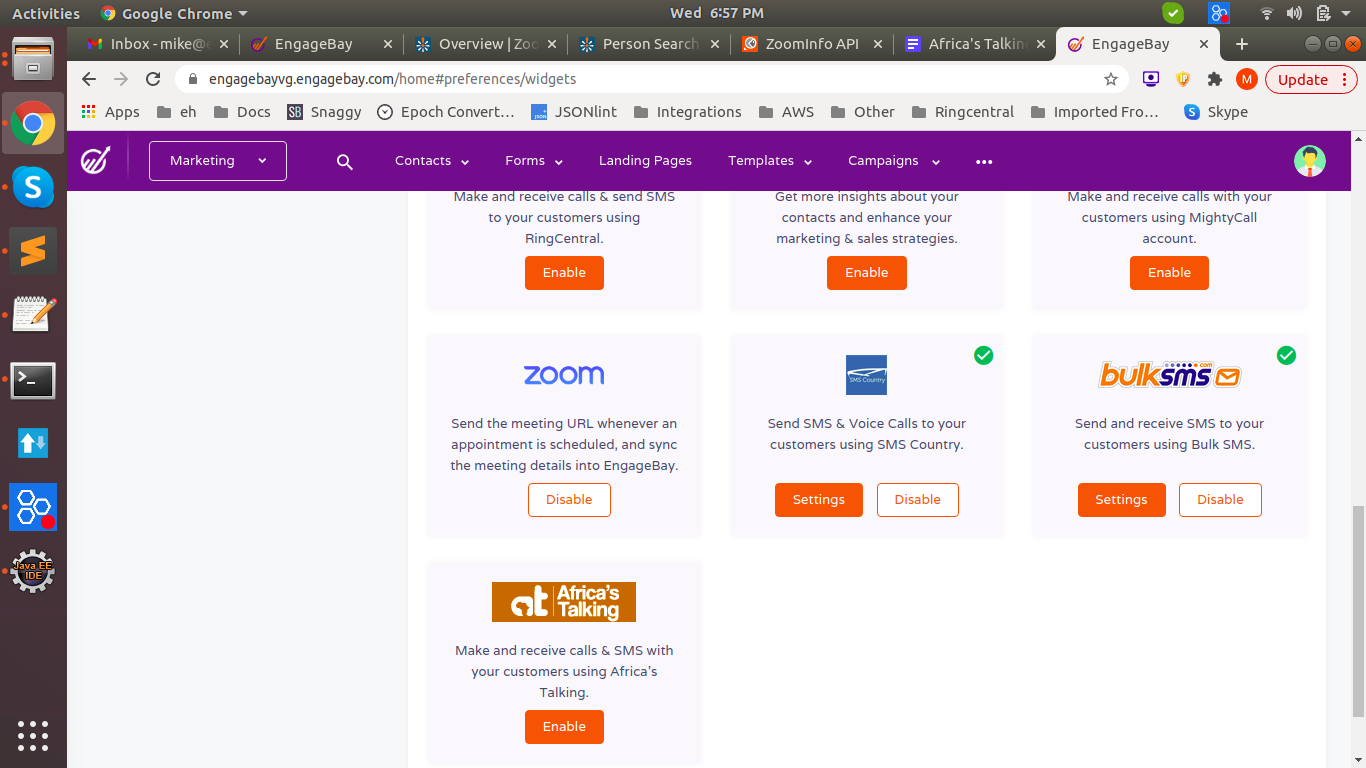Disable the Bulk SMS integration
The height and width of the screenshot is (768, 1366).
tap(1220, 500)
